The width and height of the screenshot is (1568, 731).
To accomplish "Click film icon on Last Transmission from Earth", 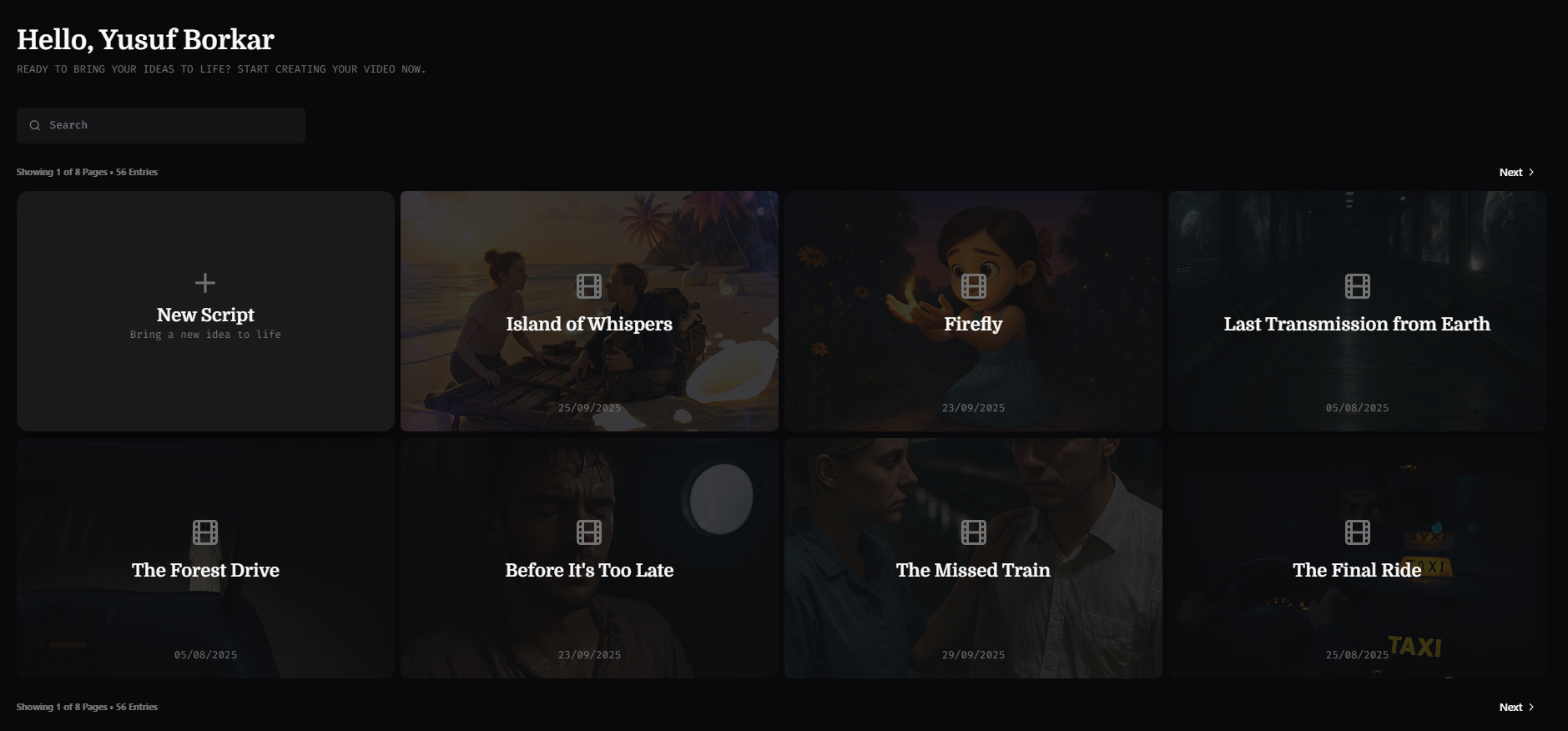I will [1357, 286].
